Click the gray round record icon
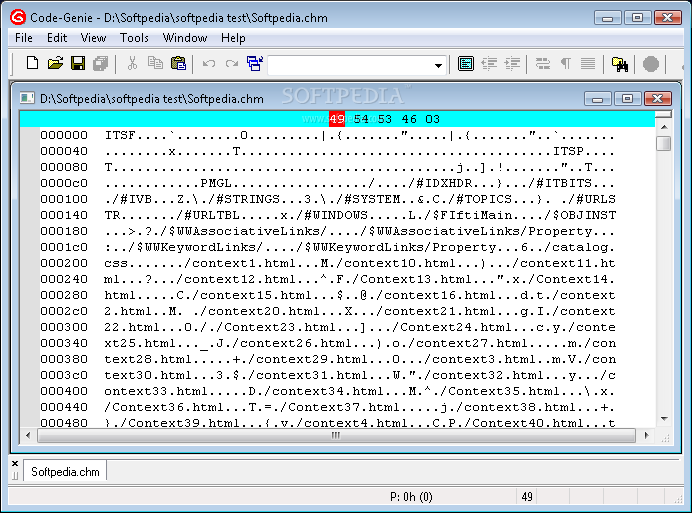Image resolution: width=692 pixels, height=513 pixels. (x=651, y=64)
